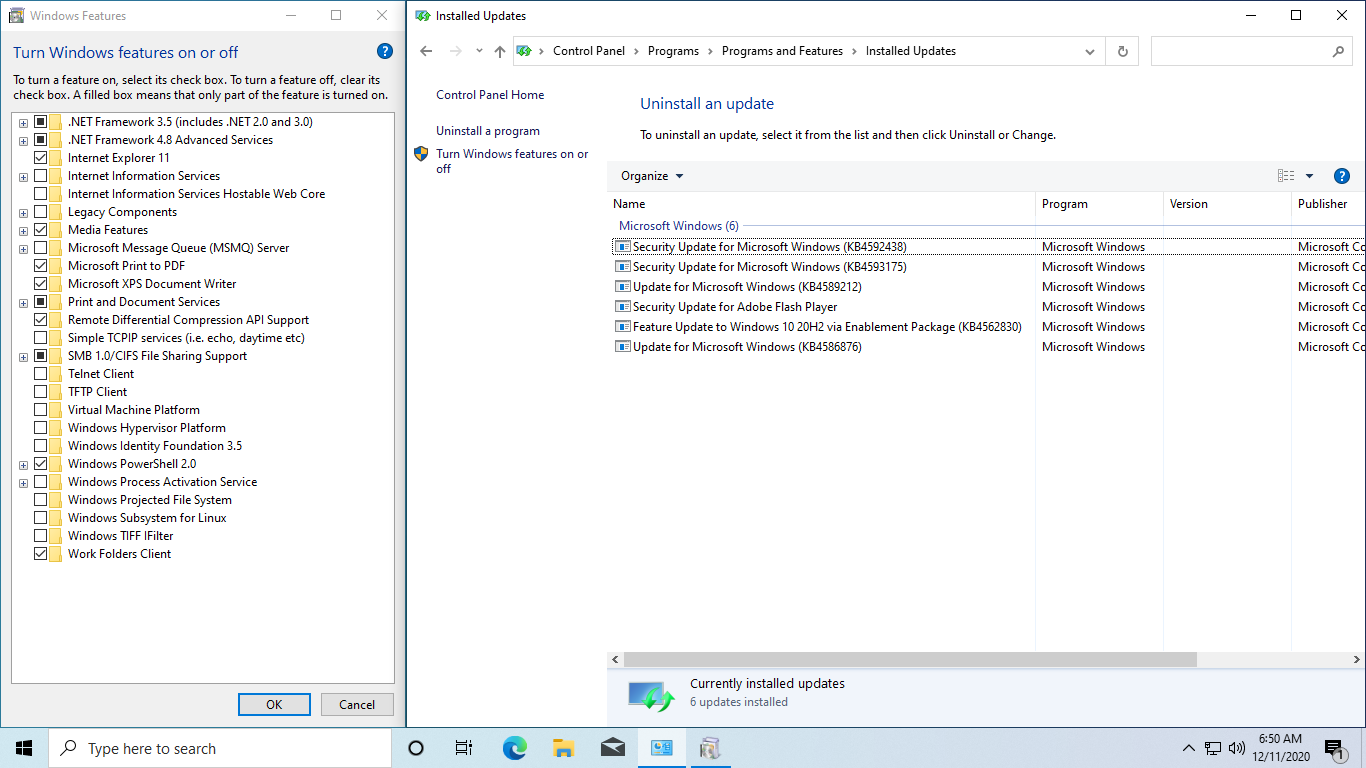This screenshot has height=768, width=1366.
Task: Expand Windows PowerShell 2.0 node
Action: [x=23, y=464]
